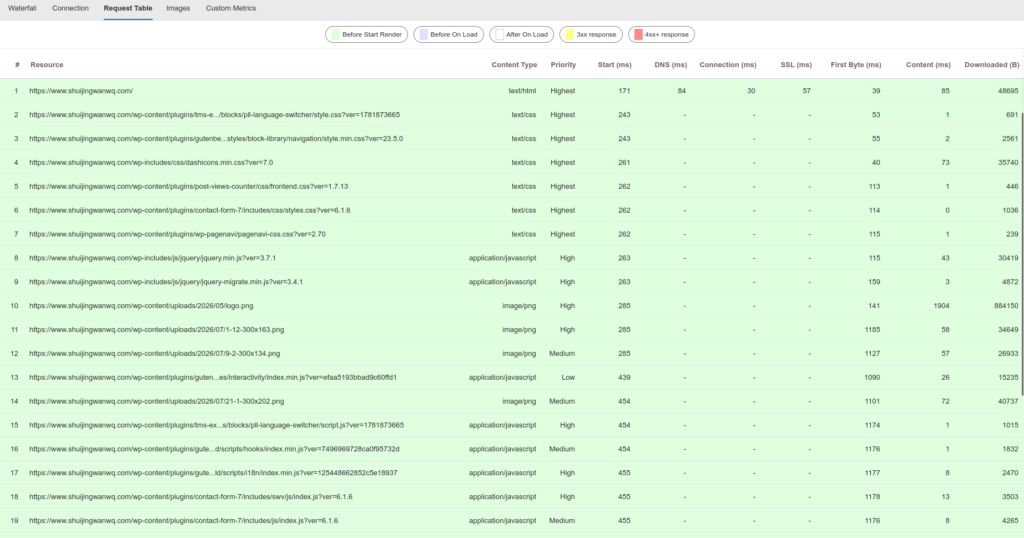
Task: Click the start time 439 cell
Action: 624,377
